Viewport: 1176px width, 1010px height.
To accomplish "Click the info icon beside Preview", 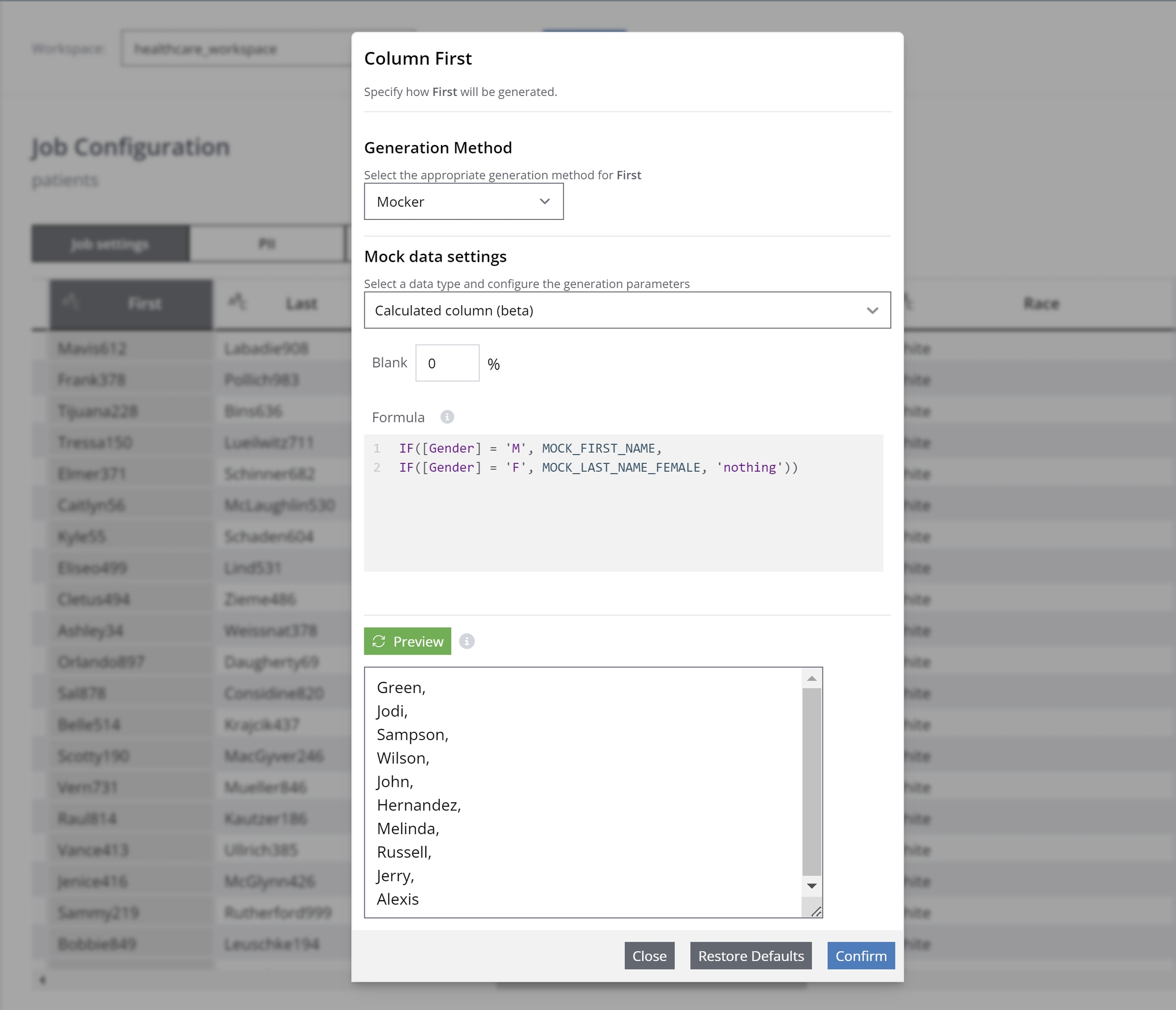I will click(467, 641).
